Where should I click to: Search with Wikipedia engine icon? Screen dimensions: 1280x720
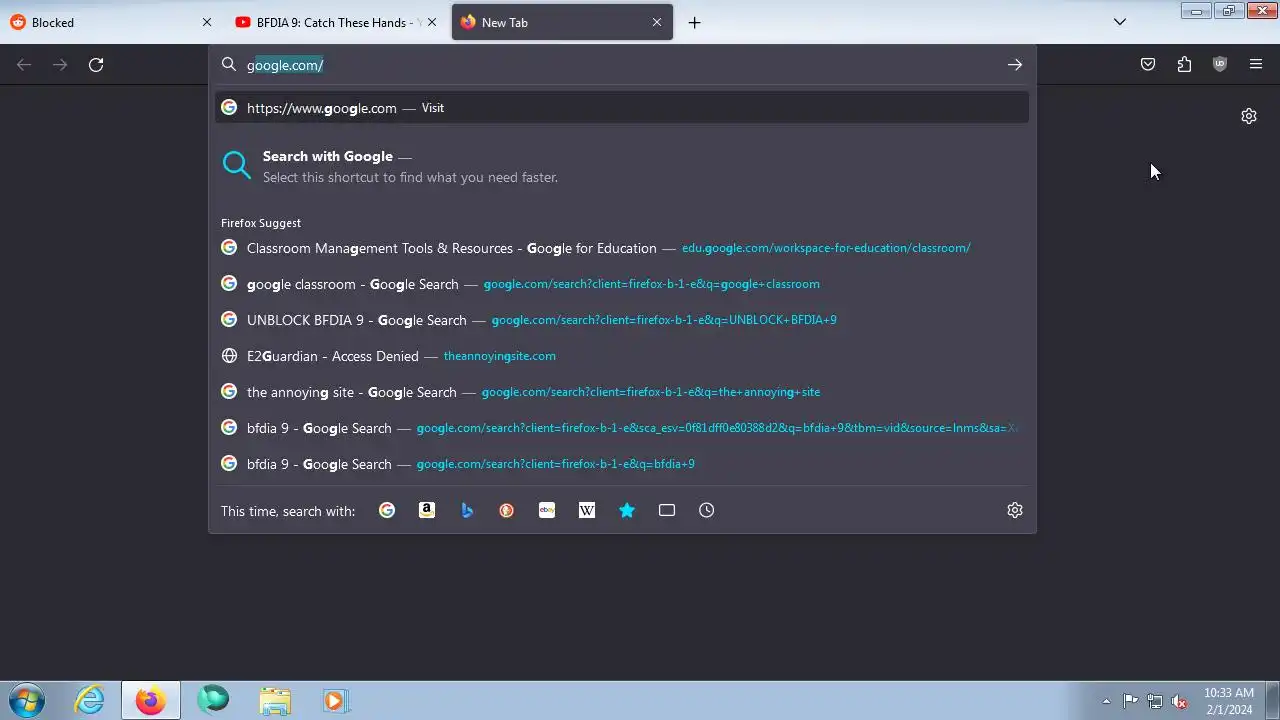(x=587, y=510)
